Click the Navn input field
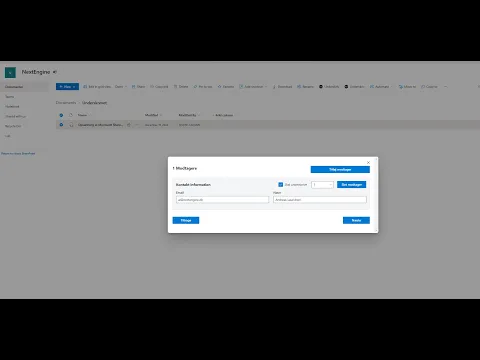The width and height of the screenshot is (480, 360). [320, 200]
